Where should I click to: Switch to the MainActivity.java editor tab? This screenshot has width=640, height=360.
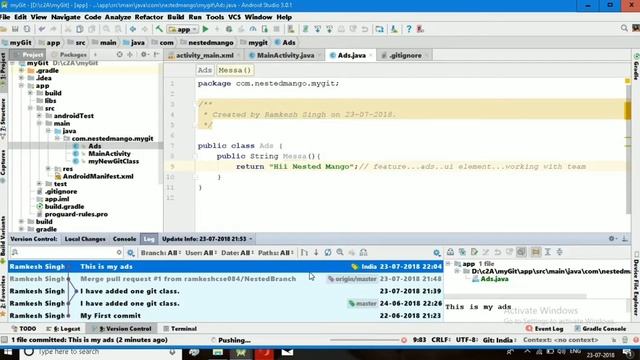pos(285,56)
